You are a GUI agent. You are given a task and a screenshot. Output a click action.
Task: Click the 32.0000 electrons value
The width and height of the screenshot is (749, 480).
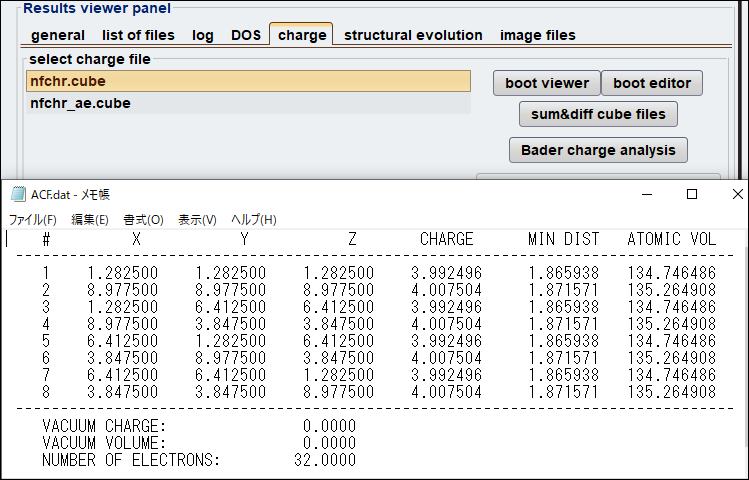pyautogui.click(x=325, y=460)
